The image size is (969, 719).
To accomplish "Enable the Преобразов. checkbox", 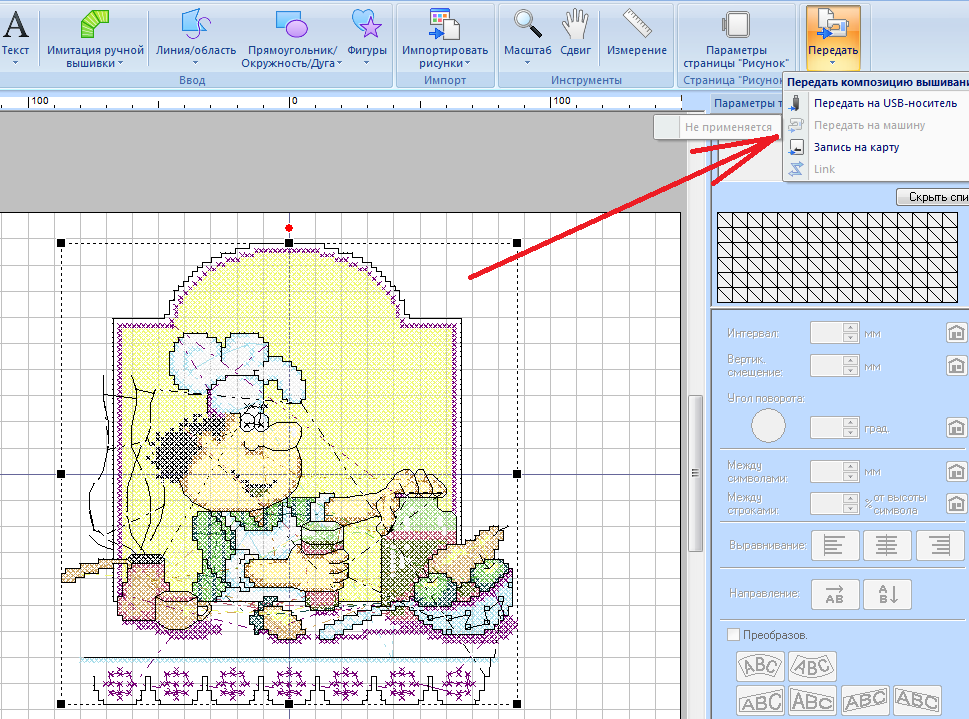I will [734, 635].
